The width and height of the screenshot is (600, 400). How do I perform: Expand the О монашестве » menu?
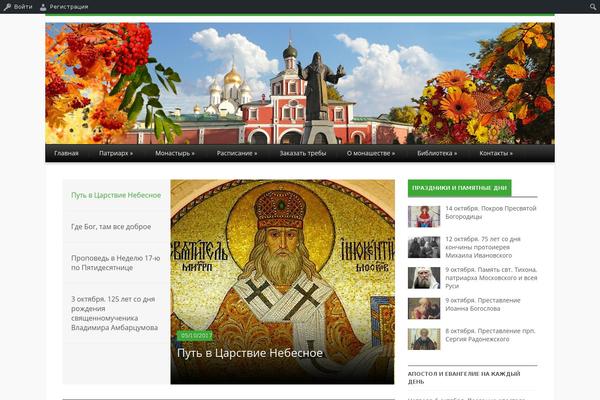tap(371, 153)
